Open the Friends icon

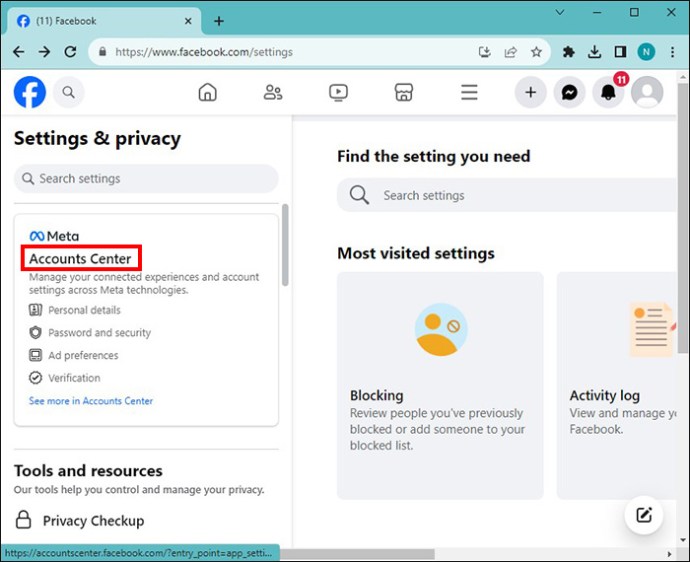click(x=273, y=92)
